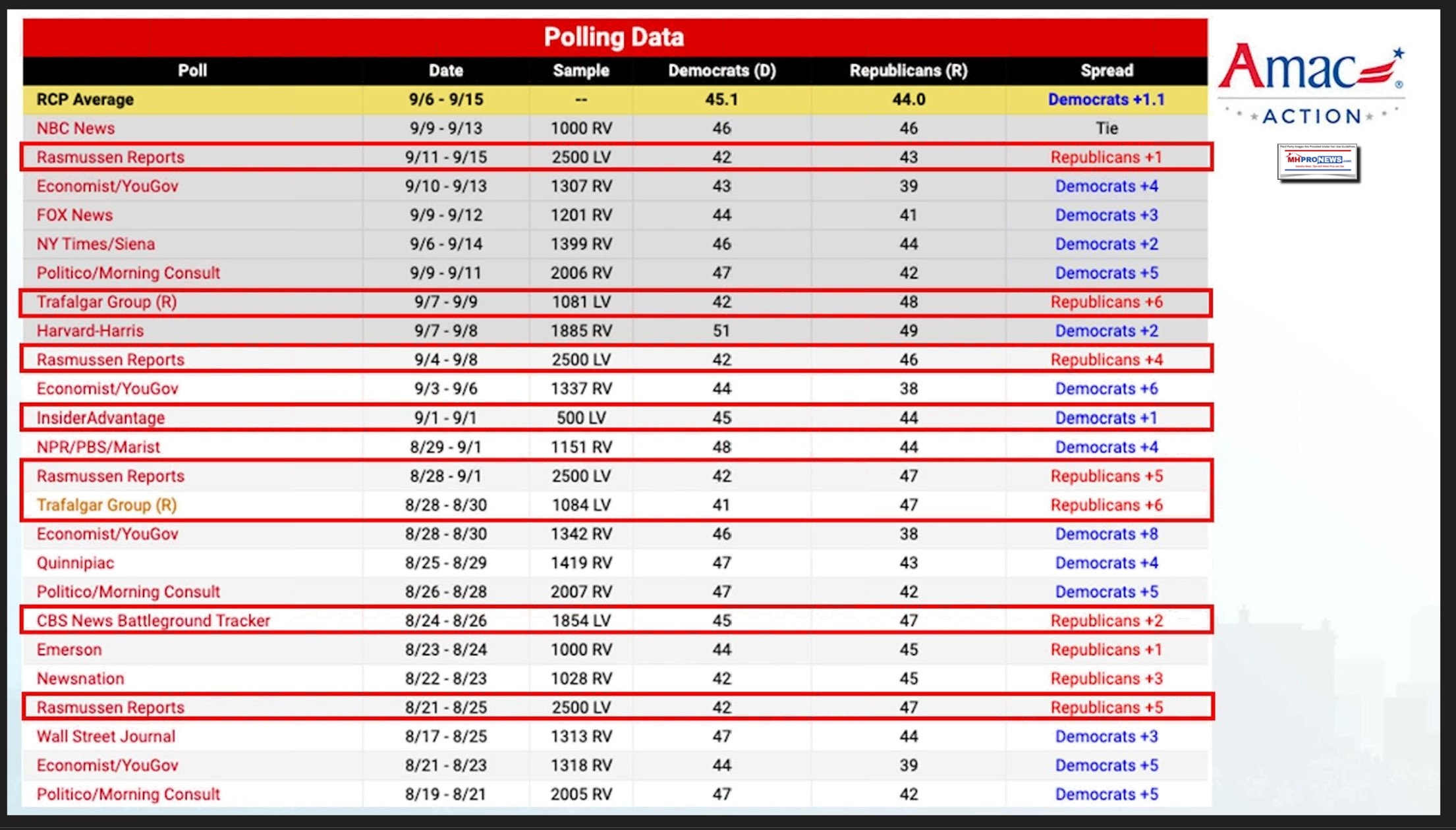Open the Wall Street Journal poll link
Viewport: 1456px width, 830px height.
click(106, 736)
